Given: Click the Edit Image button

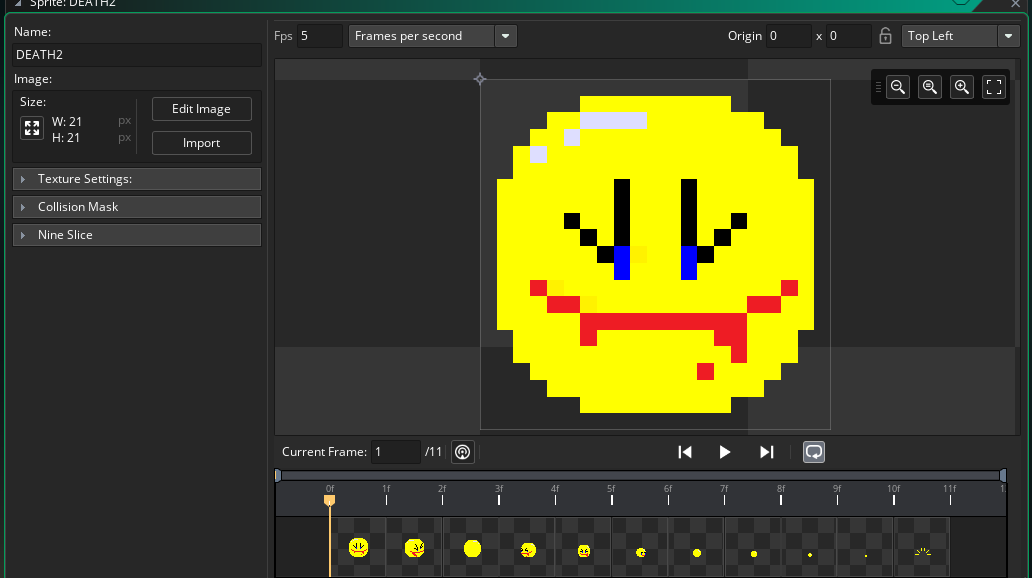Looking at the screenshot, I should (201, 109).
